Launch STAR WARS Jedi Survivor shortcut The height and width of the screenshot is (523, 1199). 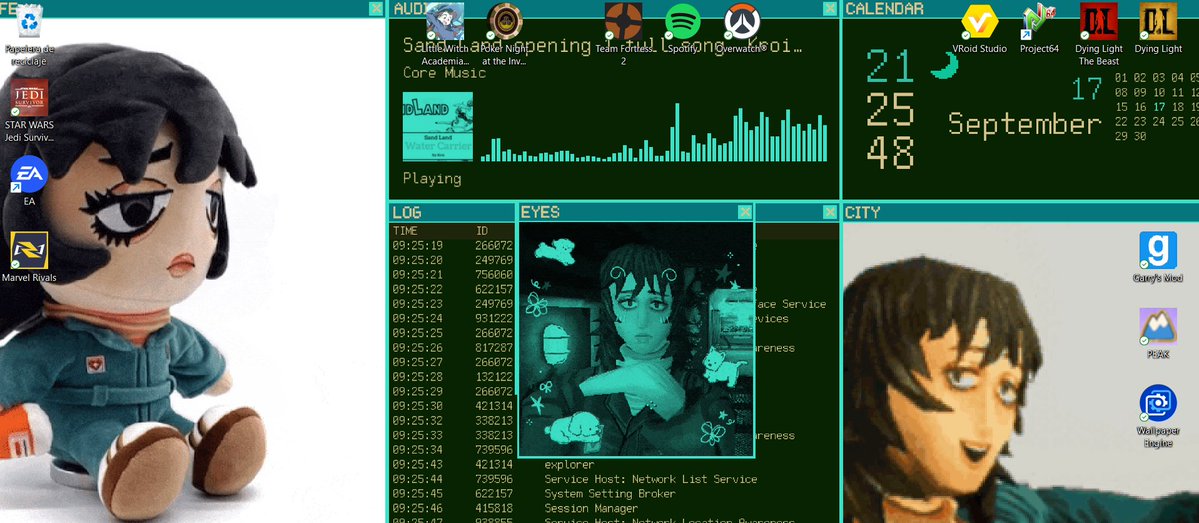pos(30,110)
